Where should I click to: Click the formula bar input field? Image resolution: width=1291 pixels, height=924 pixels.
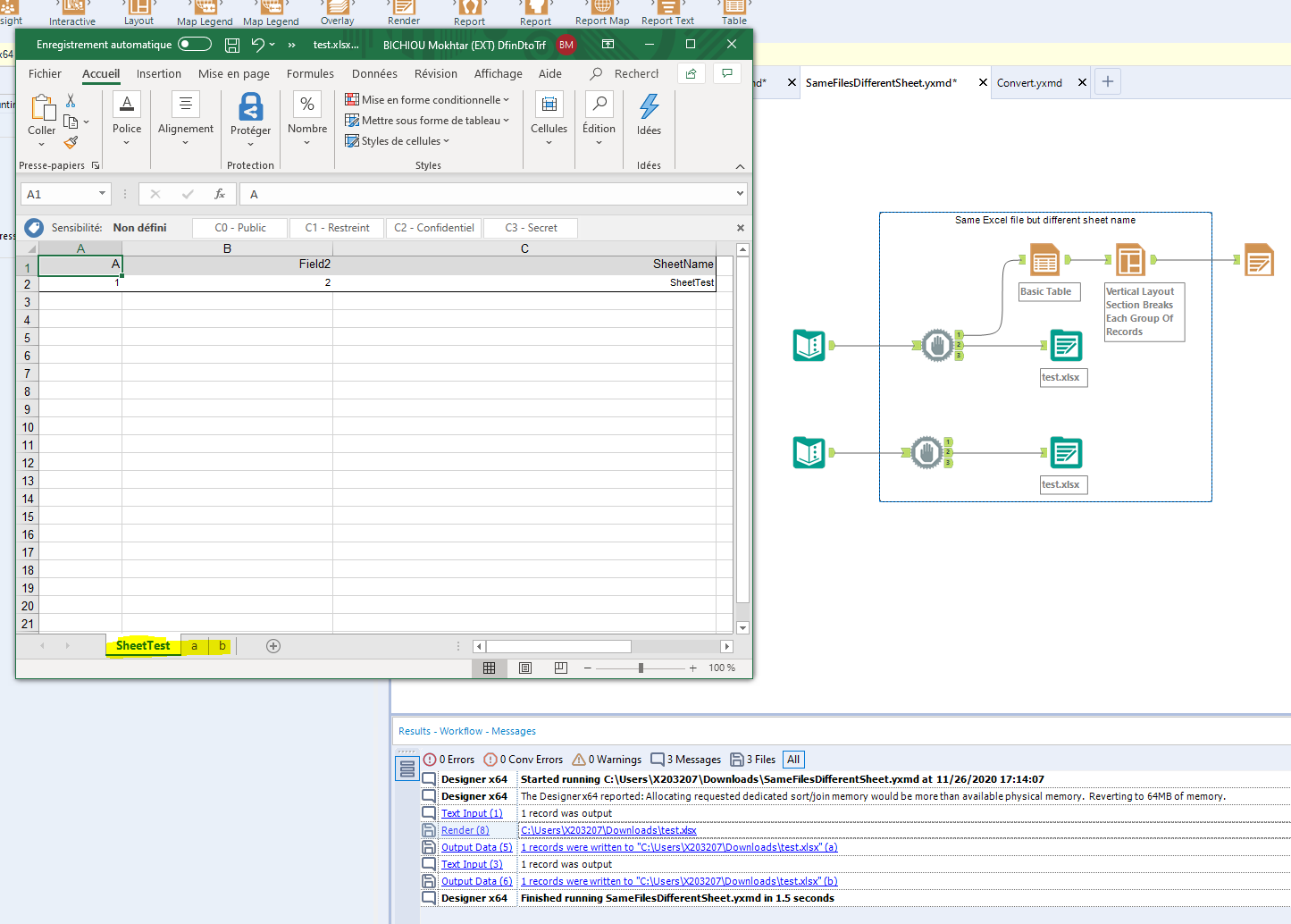(x=491, y=193)
